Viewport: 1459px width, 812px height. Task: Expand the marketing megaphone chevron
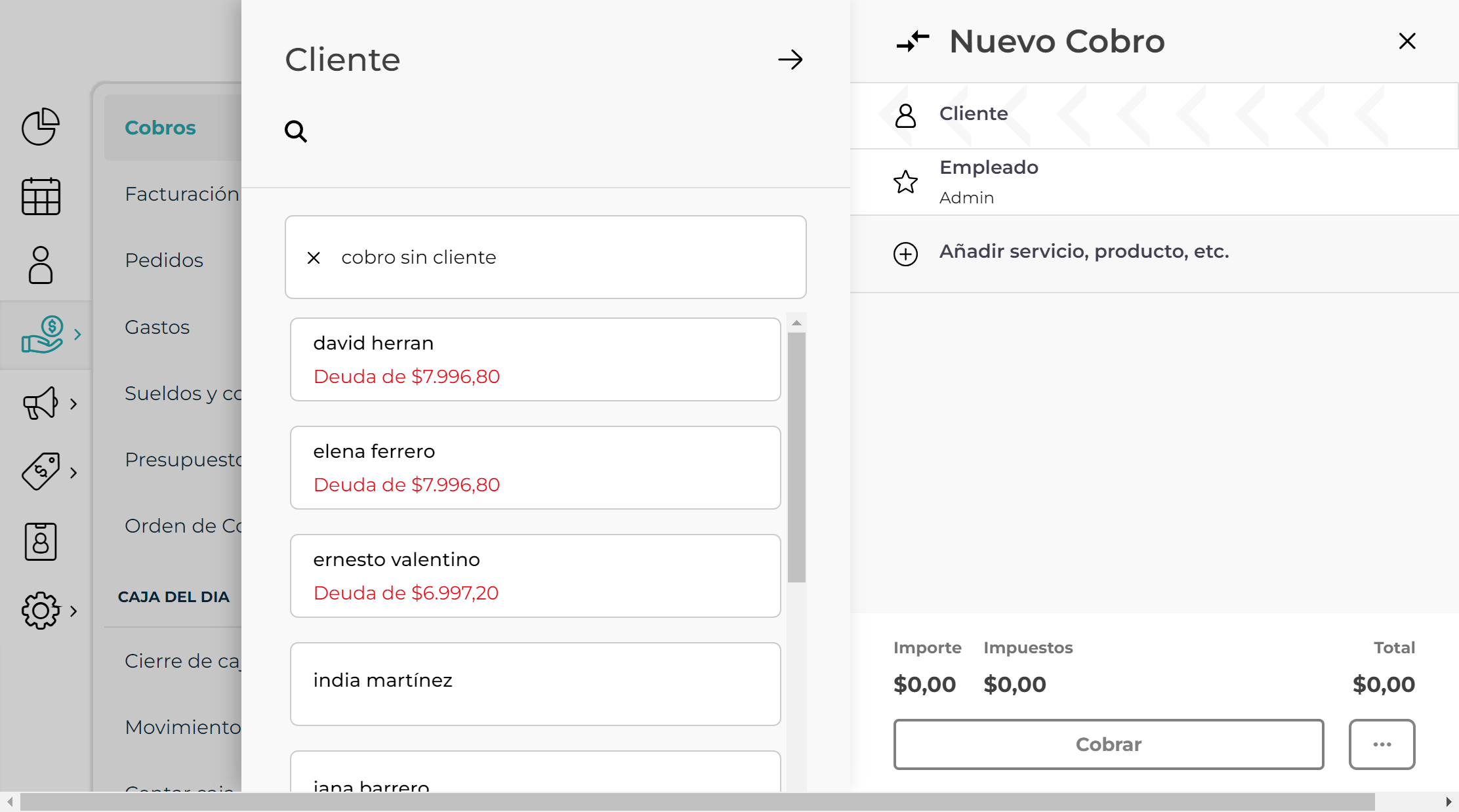point(73,403)
